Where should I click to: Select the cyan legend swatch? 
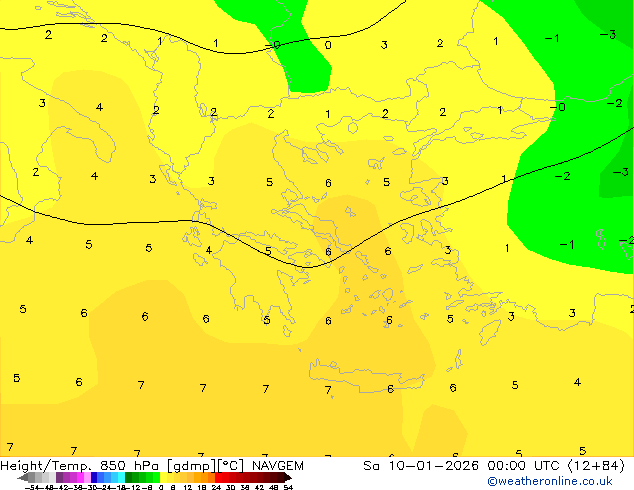click(x=121, y=477)
